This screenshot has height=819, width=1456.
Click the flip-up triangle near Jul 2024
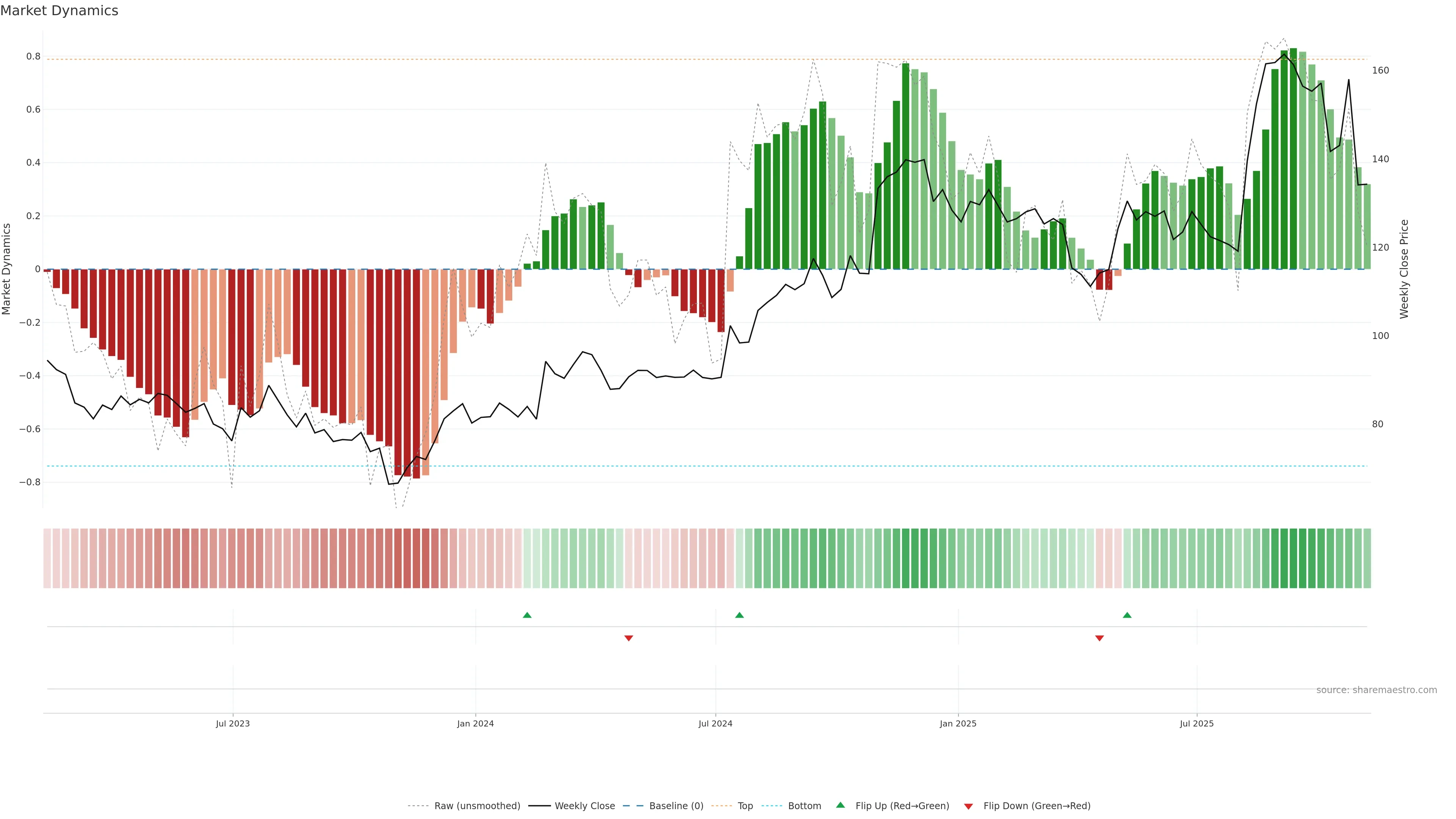point(739,615)
